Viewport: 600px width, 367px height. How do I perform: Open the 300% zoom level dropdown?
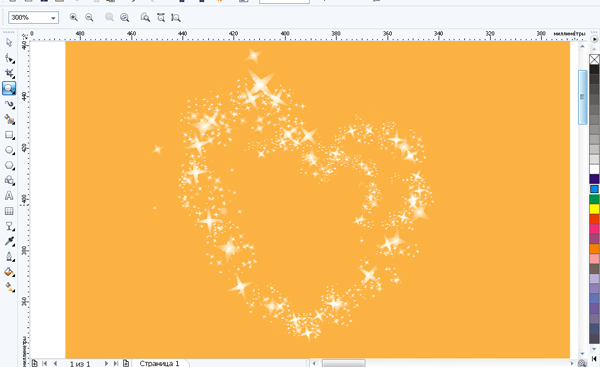click(53, 18)
